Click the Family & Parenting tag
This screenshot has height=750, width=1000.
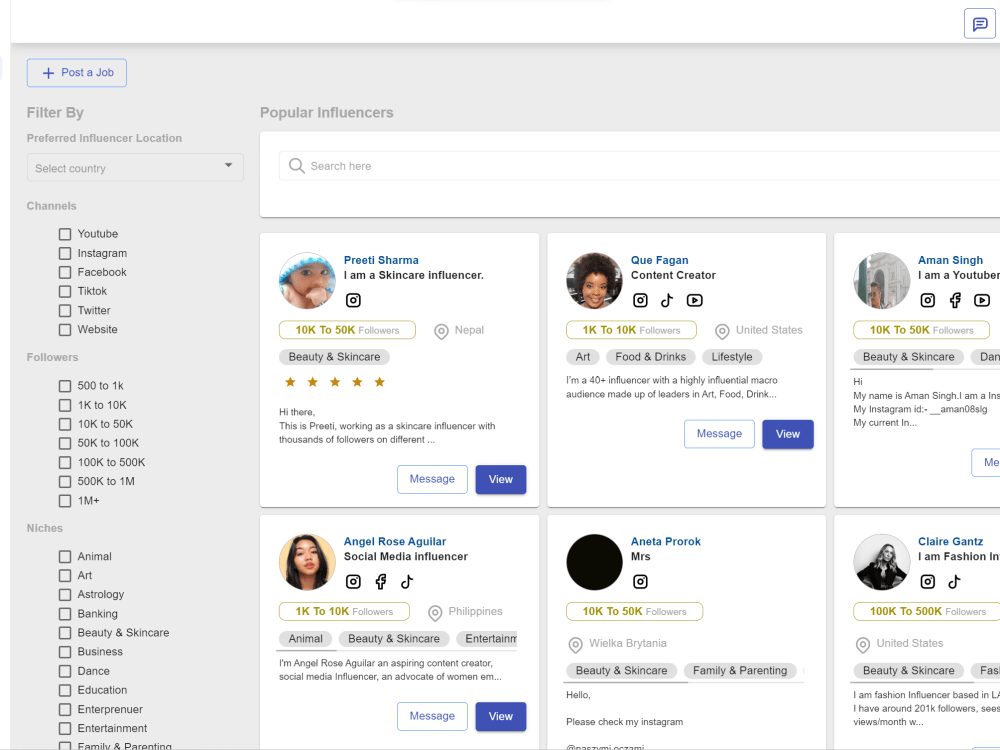click(740, 671)
